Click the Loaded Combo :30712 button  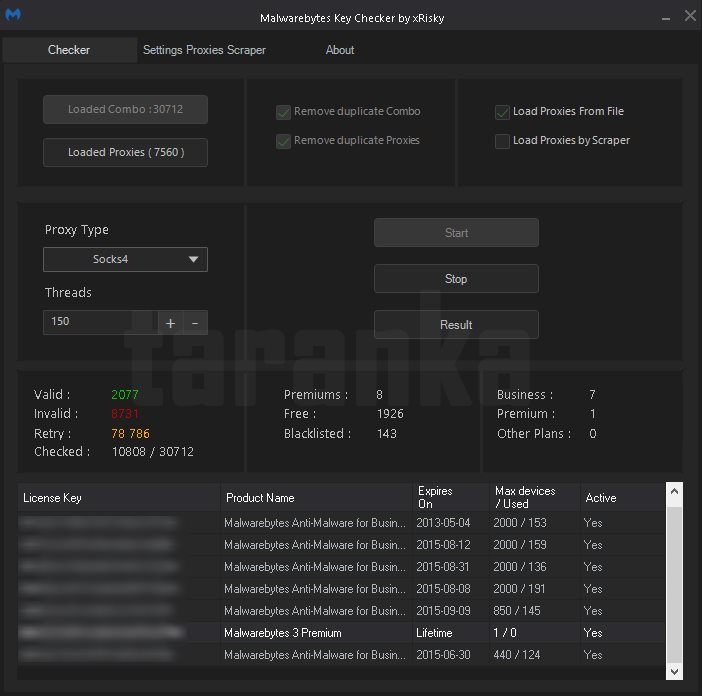[x=125, y=109]
